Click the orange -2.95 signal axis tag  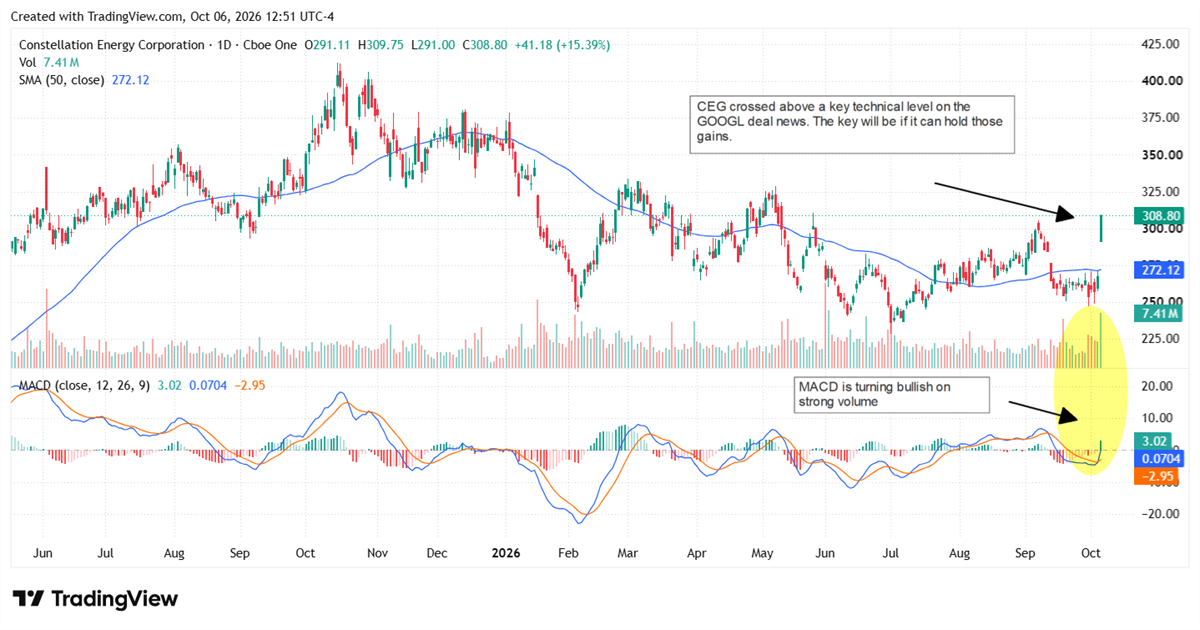[1157, 476]
